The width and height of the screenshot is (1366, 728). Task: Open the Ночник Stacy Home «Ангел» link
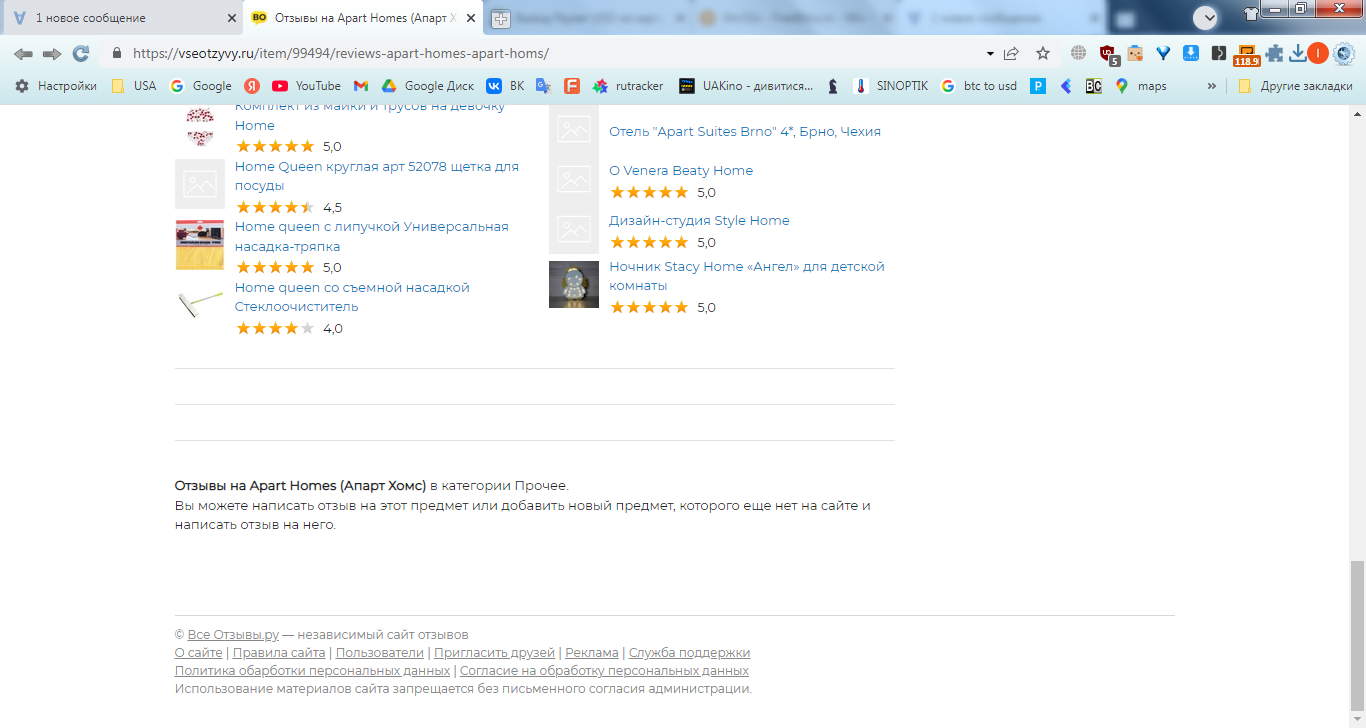click(x=747, y=276)
